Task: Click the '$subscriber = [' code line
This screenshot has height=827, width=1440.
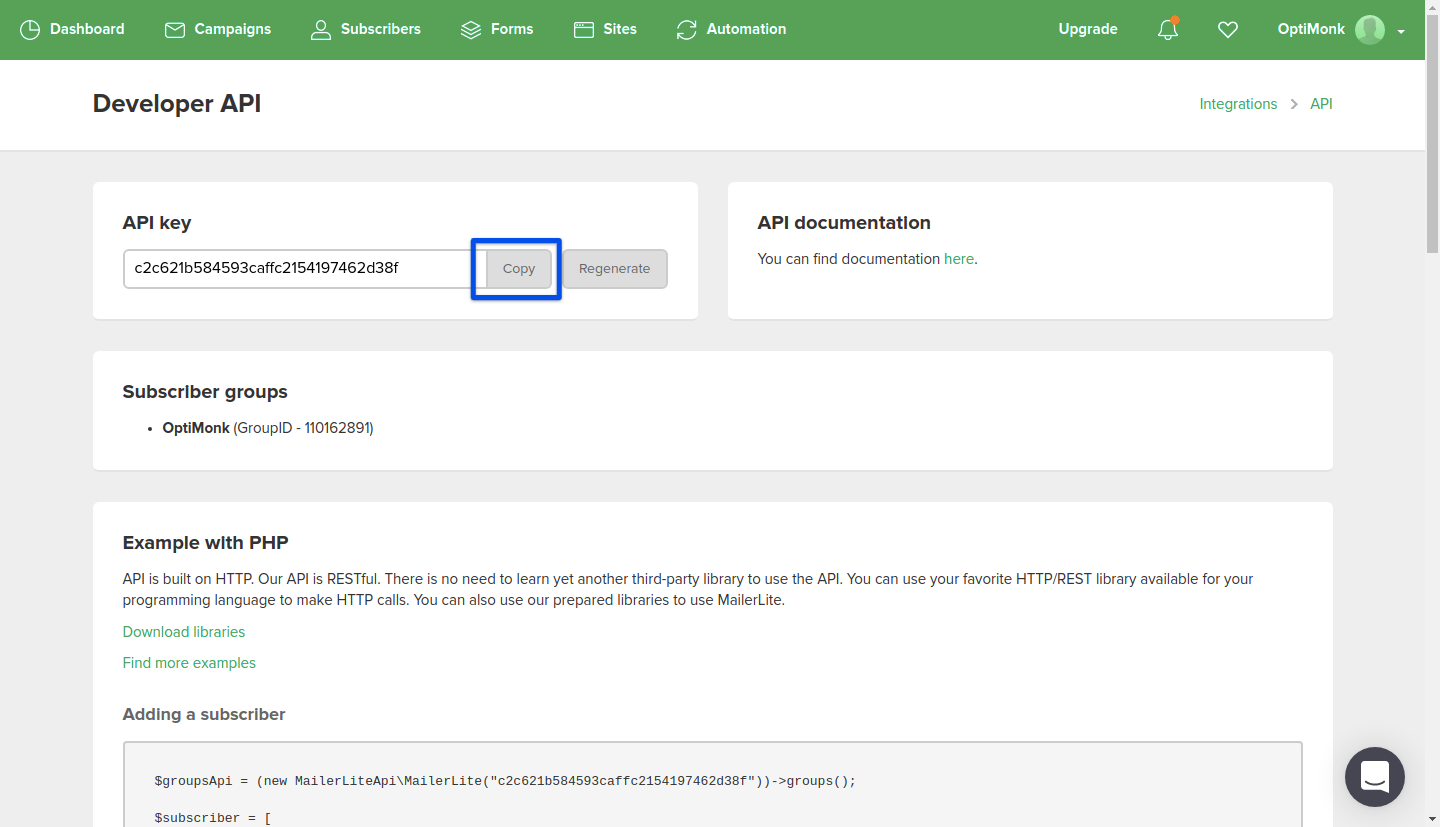Action: pos(213,818)
